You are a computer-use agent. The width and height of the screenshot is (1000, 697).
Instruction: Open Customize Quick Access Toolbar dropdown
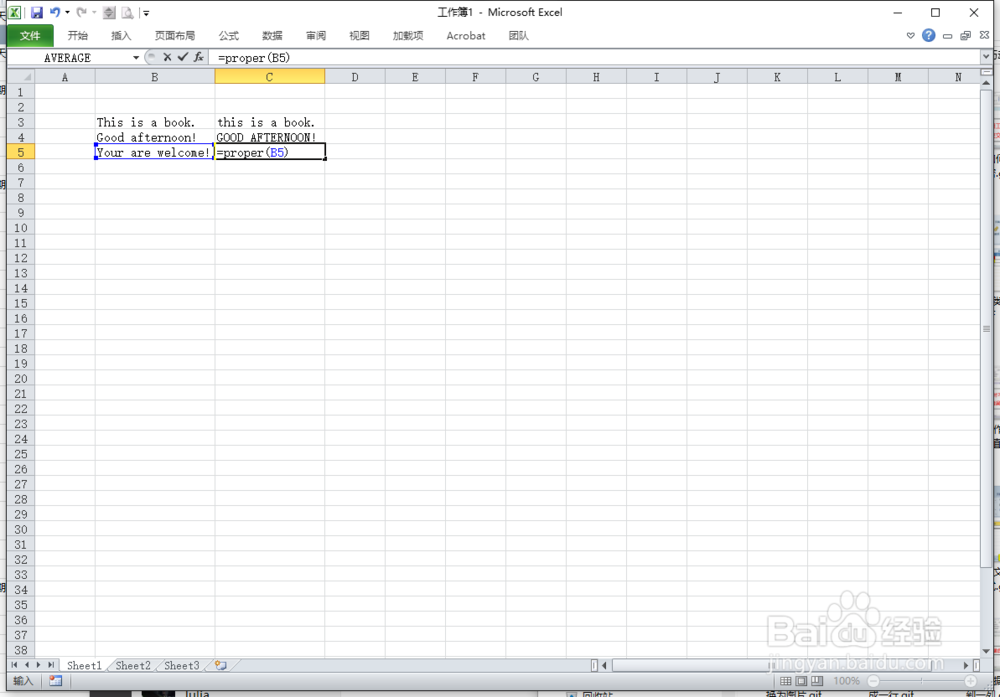pyautogui.click(x=146, y=13)
